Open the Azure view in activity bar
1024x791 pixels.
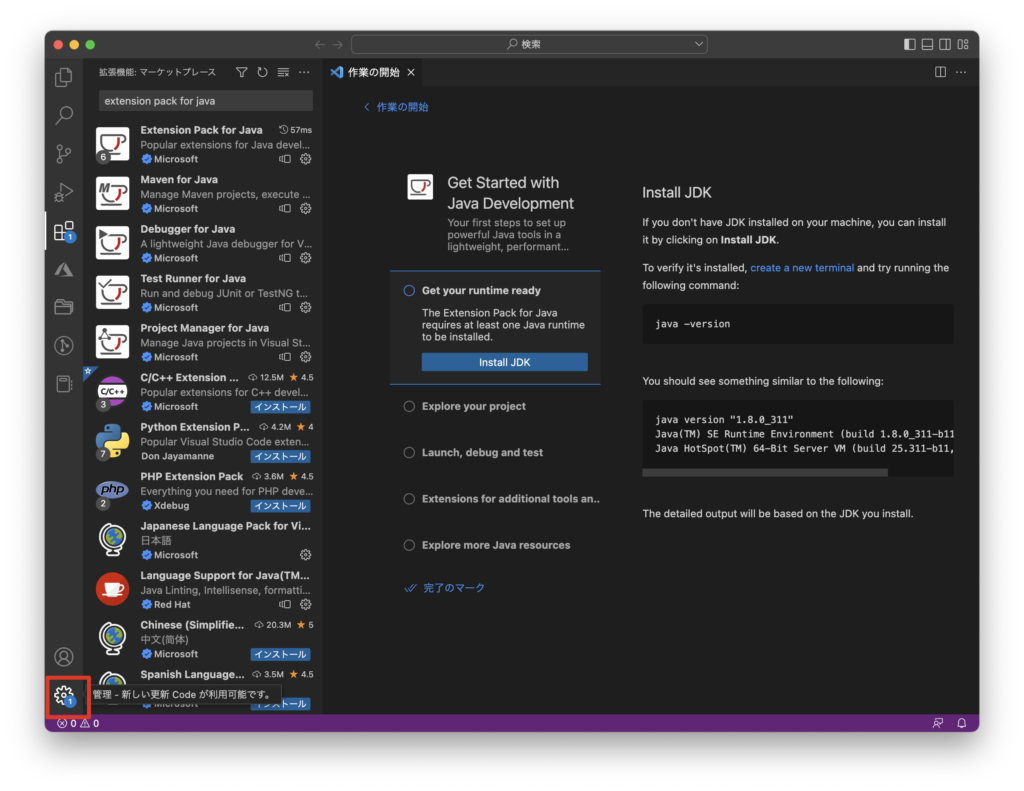(64, 269)
